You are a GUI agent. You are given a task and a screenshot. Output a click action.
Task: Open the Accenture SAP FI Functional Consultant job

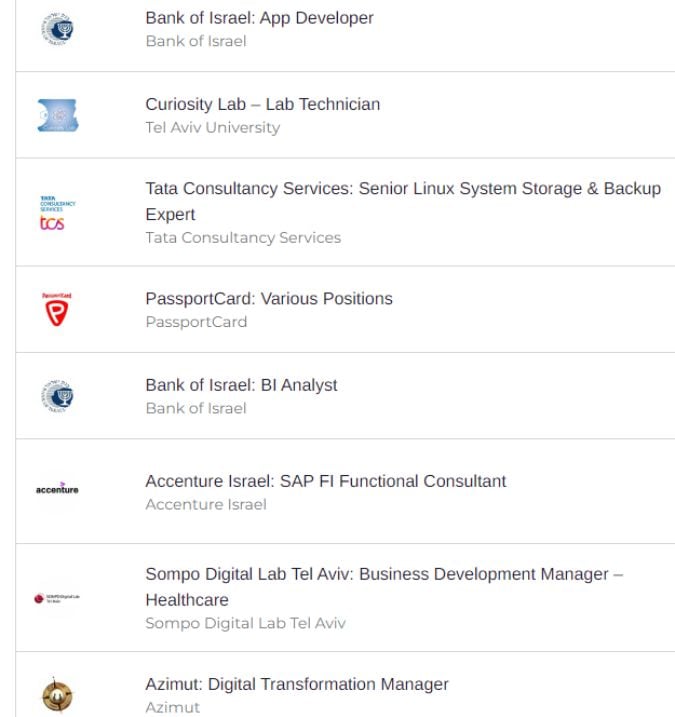pyautogui.click(x=326, y=481)
